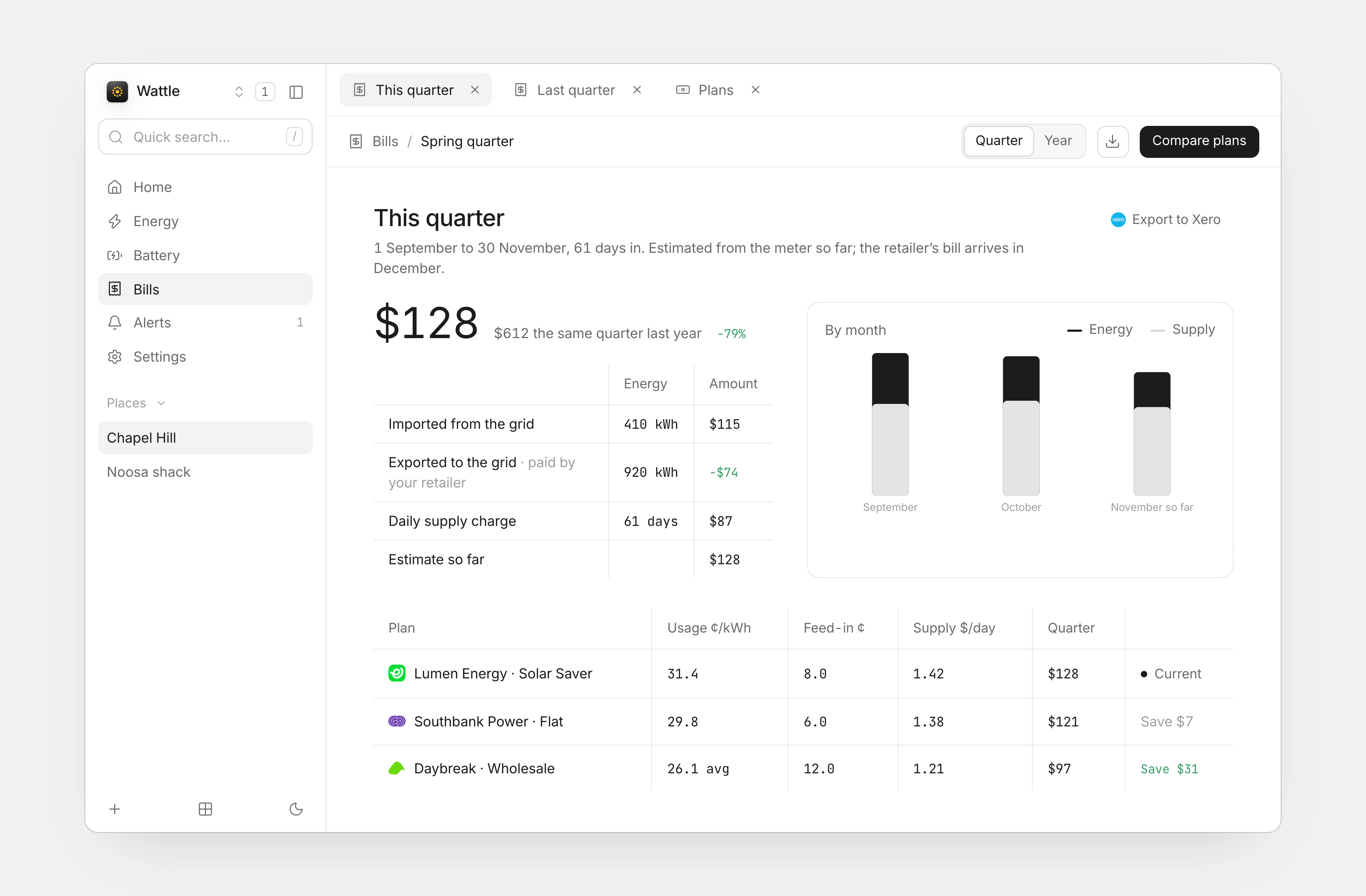Open the Battery section

point(206,255)
